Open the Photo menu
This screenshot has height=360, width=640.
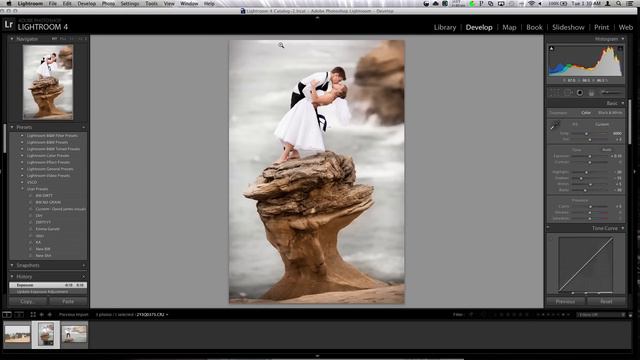pyautogui.click(x=108, y=3)
